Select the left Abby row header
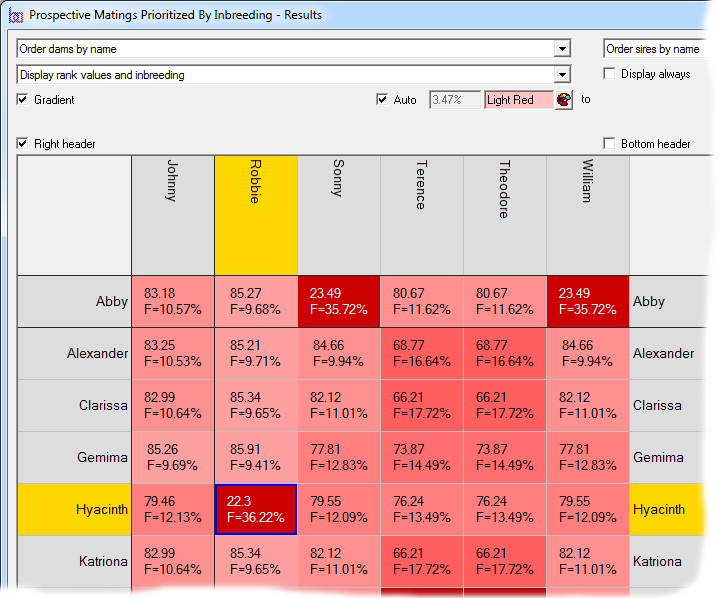Screen dimensions: 719x598 (75, 301)
